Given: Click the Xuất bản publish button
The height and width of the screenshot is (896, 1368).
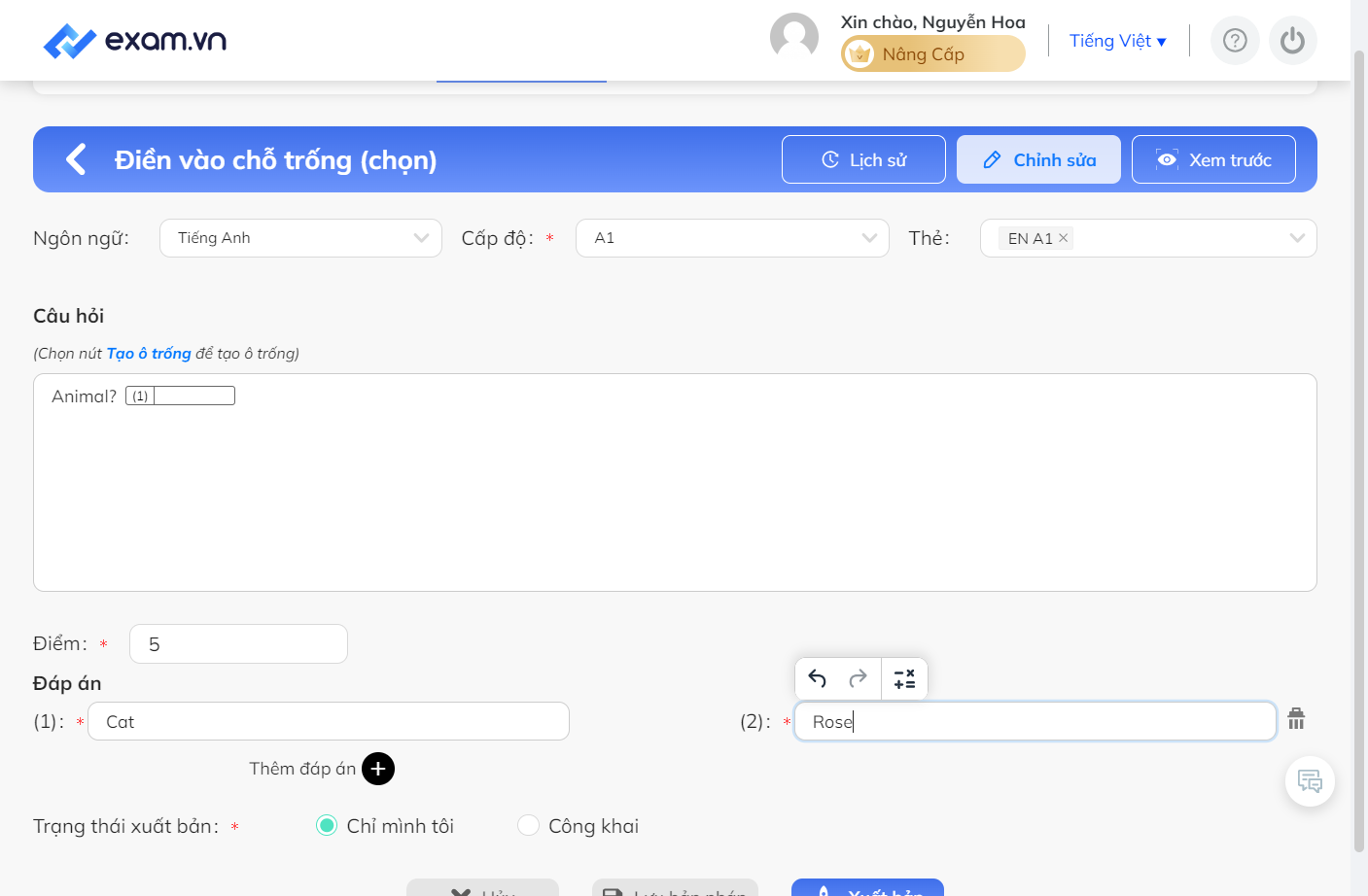Looking at the screenshot, I should click(867, 887).
